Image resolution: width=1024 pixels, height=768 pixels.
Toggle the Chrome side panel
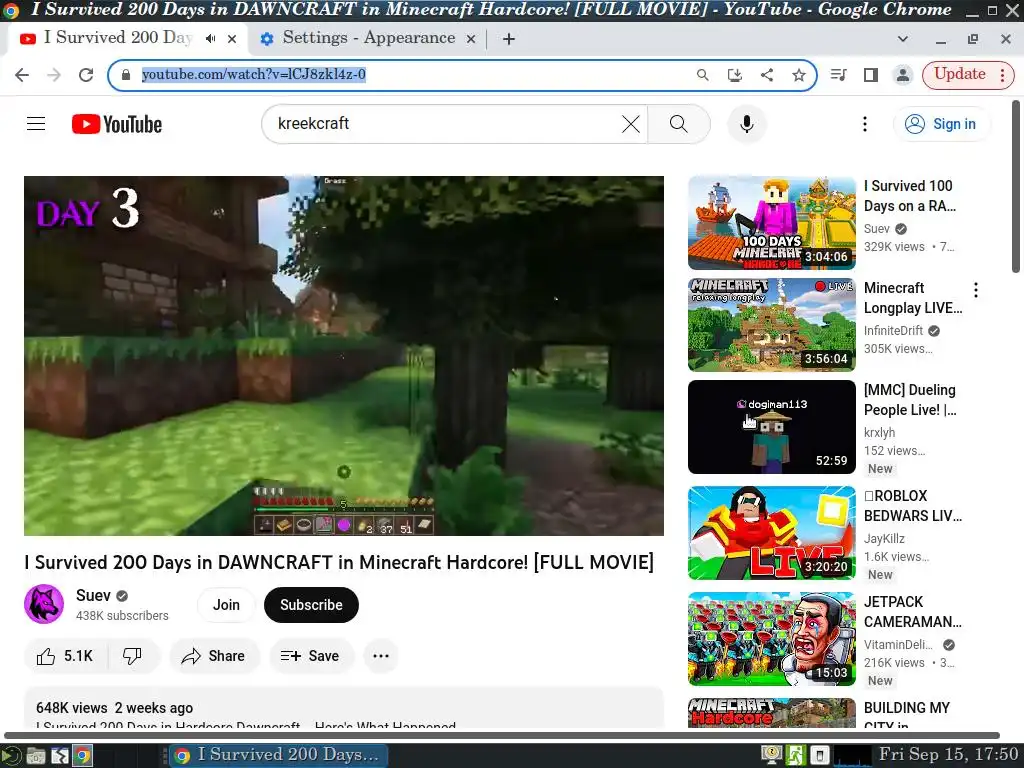tap(871, 75)
